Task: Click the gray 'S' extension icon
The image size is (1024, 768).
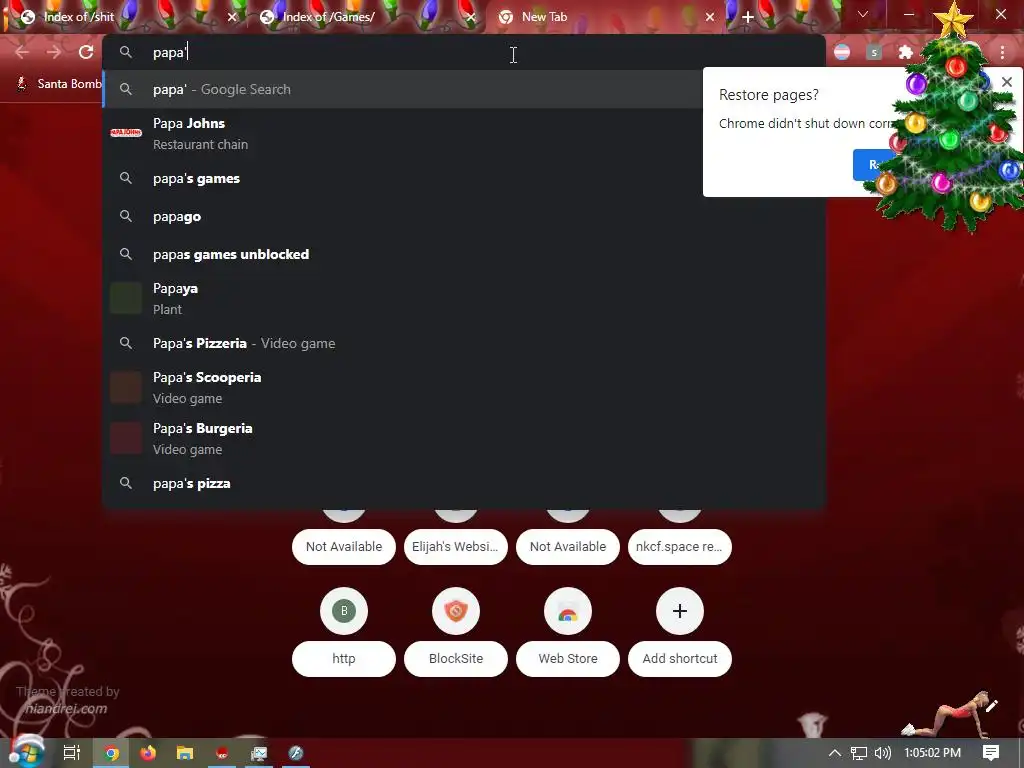Action: click(874, 52)
